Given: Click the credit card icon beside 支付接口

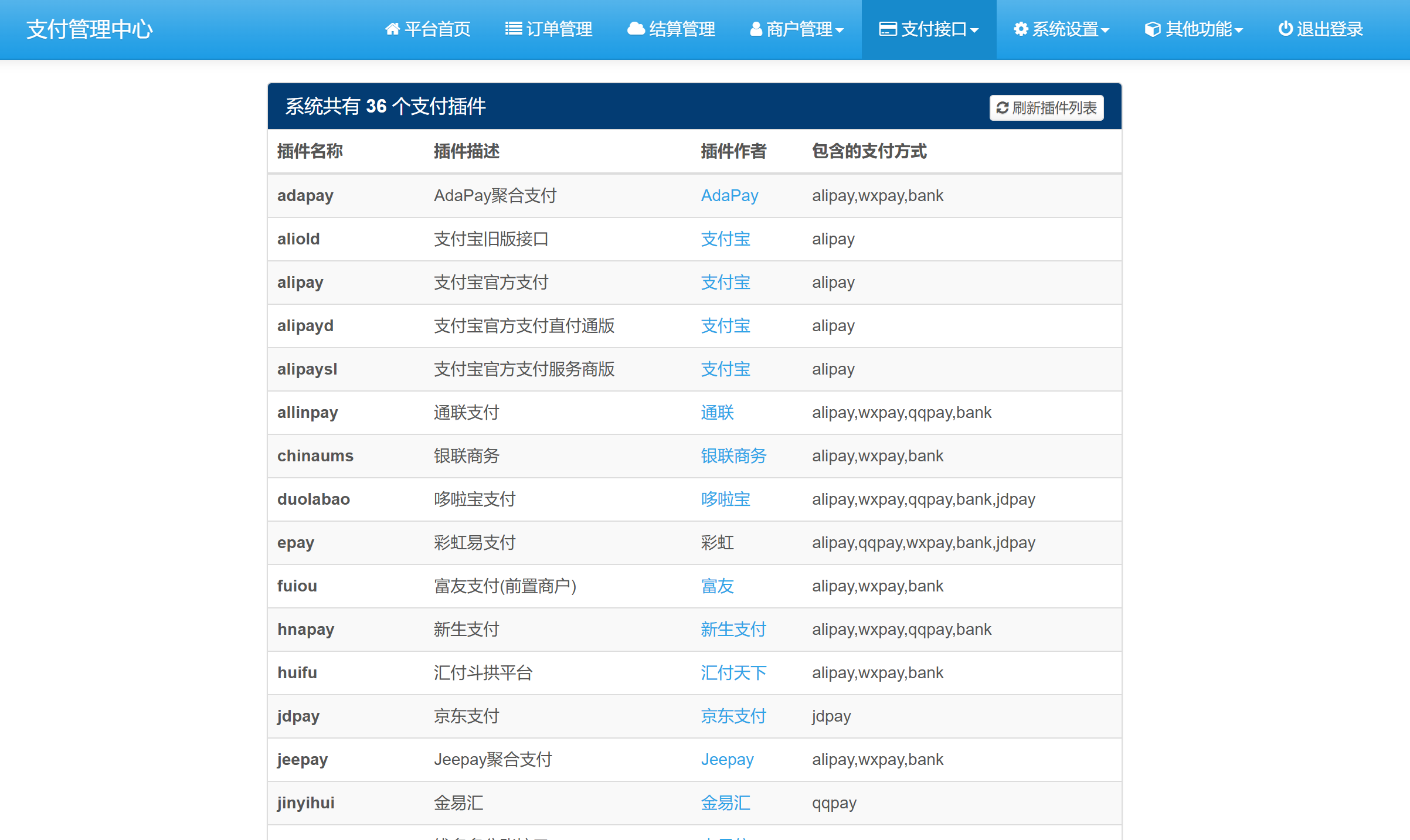Looking at the screenshot, I should click(x=888, y=29).
